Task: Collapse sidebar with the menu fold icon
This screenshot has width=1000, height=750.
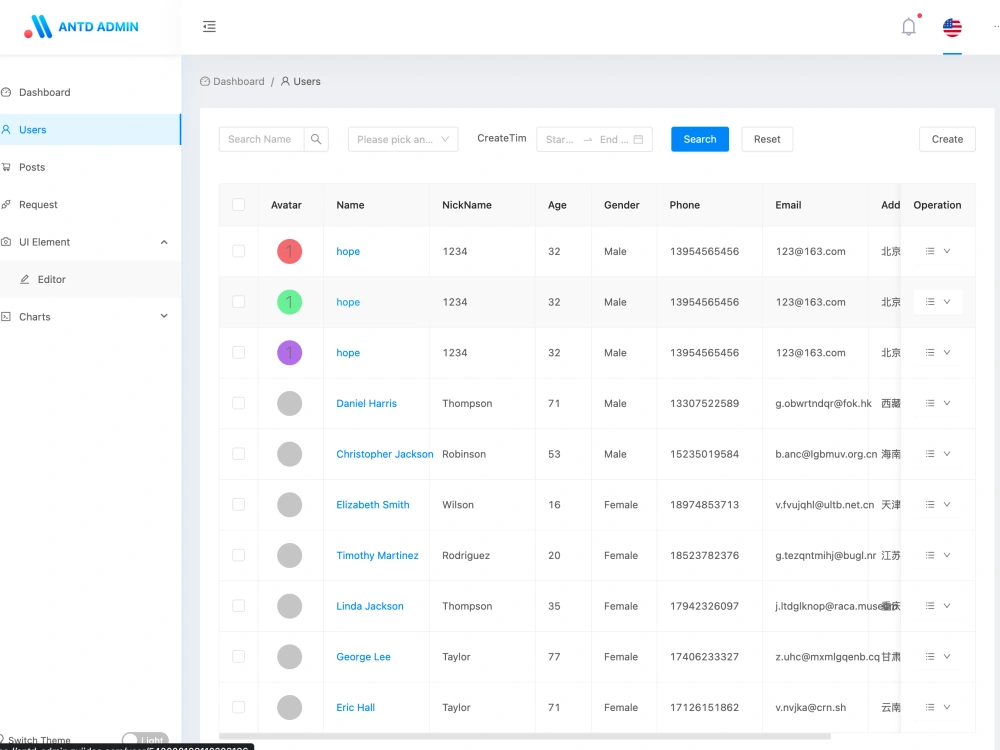Action: 209,27
